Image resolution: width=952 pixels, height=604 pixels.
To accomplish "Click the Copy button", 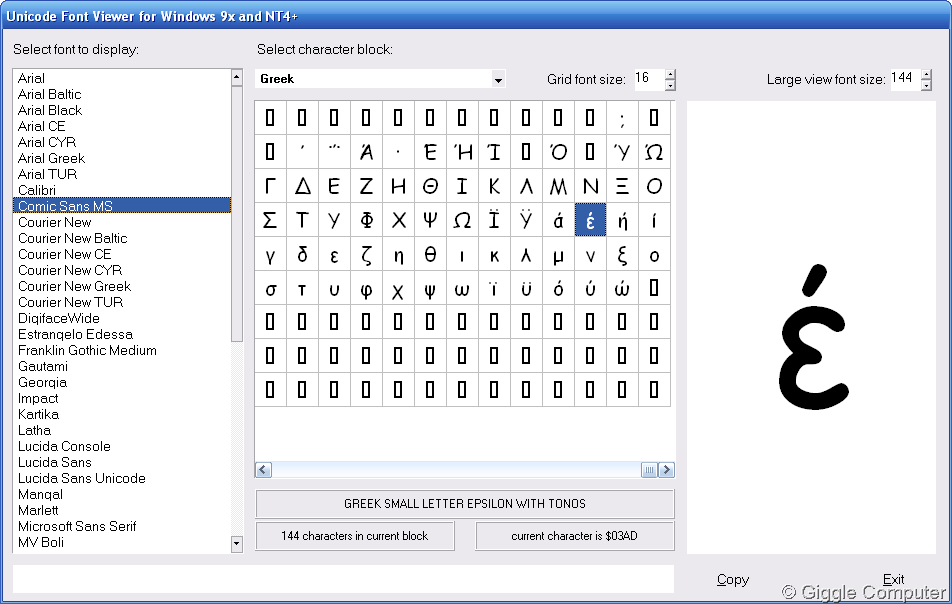I will click(x=732, y=580).
